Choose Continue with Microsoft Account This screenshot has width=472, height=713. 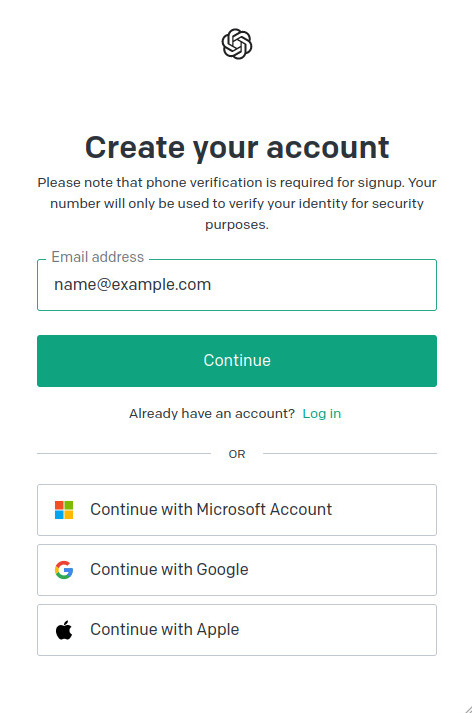coord(237,510)
